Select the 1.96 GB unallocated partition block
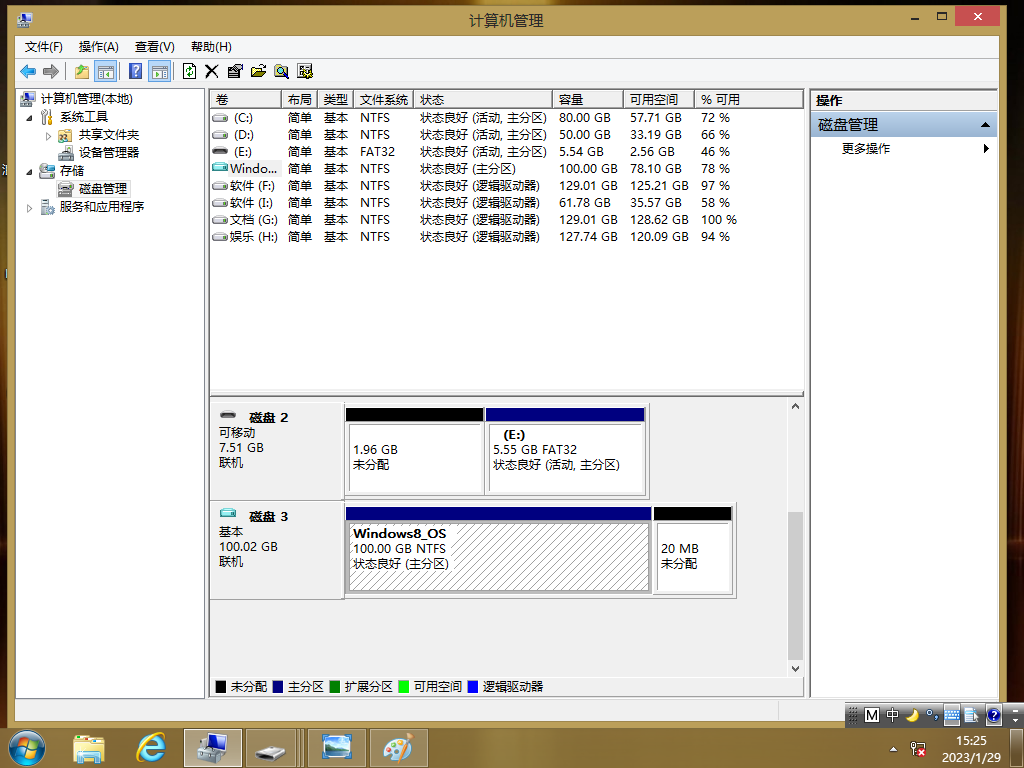 pos(415,451)
